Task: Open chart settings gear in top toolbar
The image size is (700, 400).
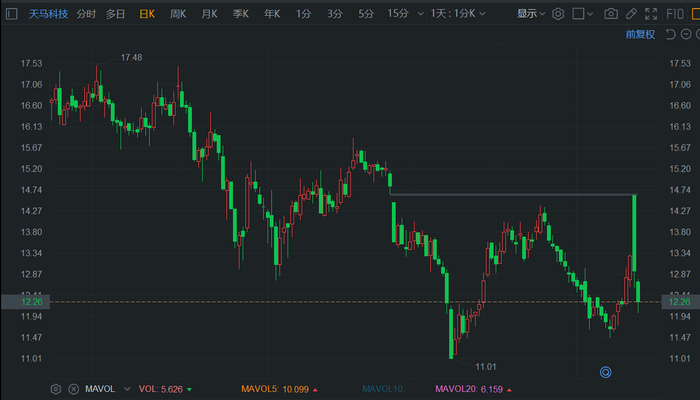Action: point(558,14)
